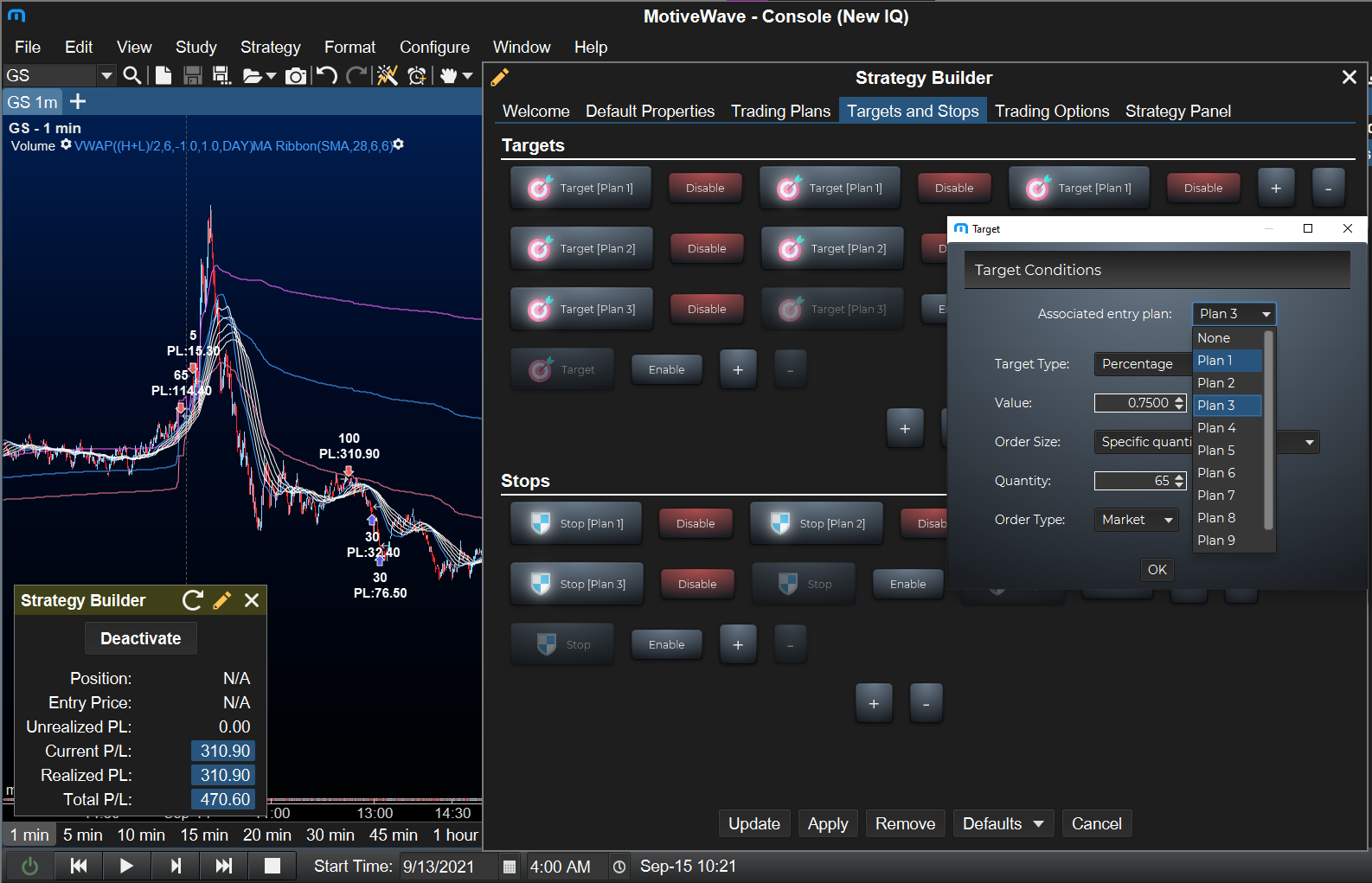Disable the Stop [Plan 3]
Image resolution: width=1372 pixels, height=883 pixels.
click(x=697, y=584)
